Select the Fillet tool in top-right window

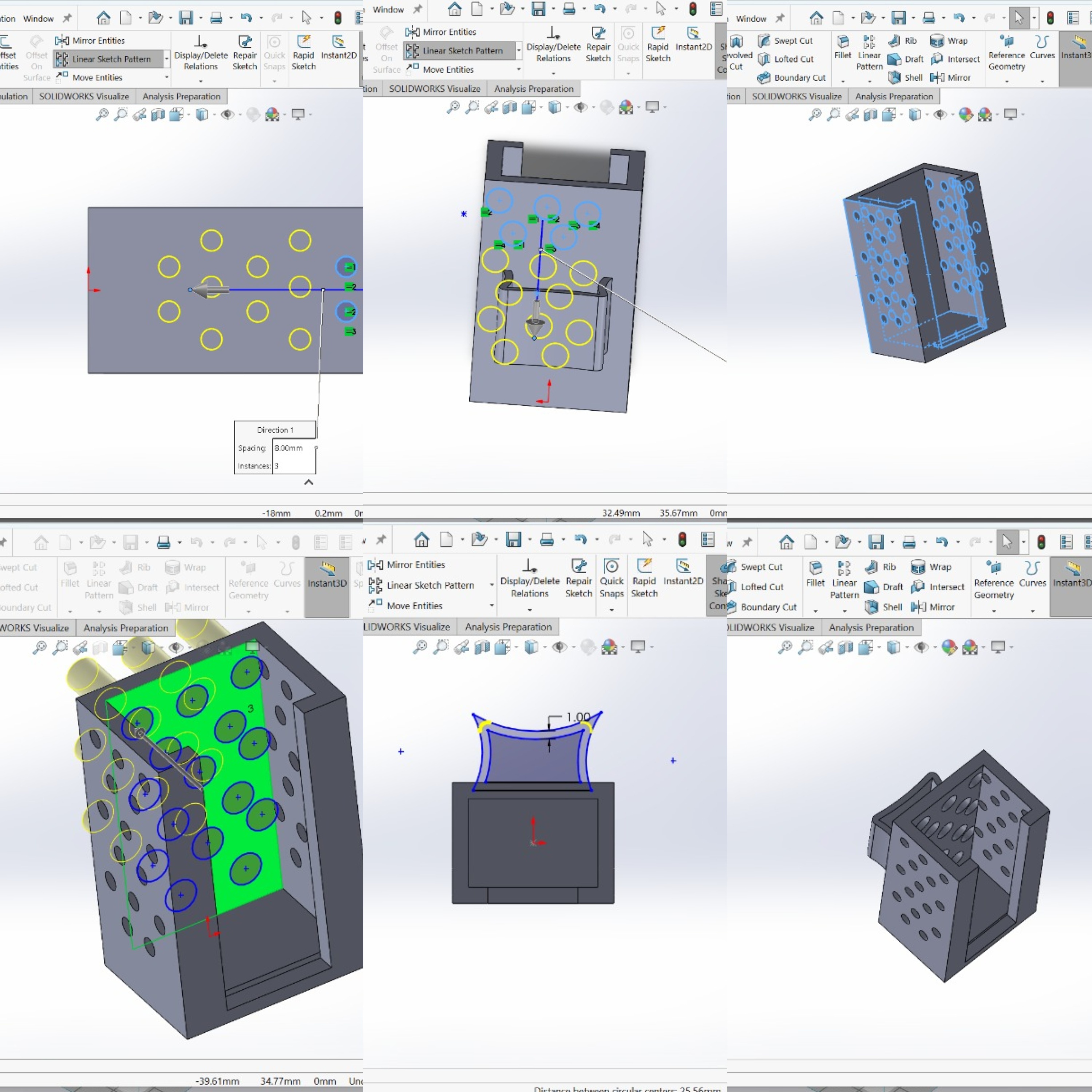point(842,47)
